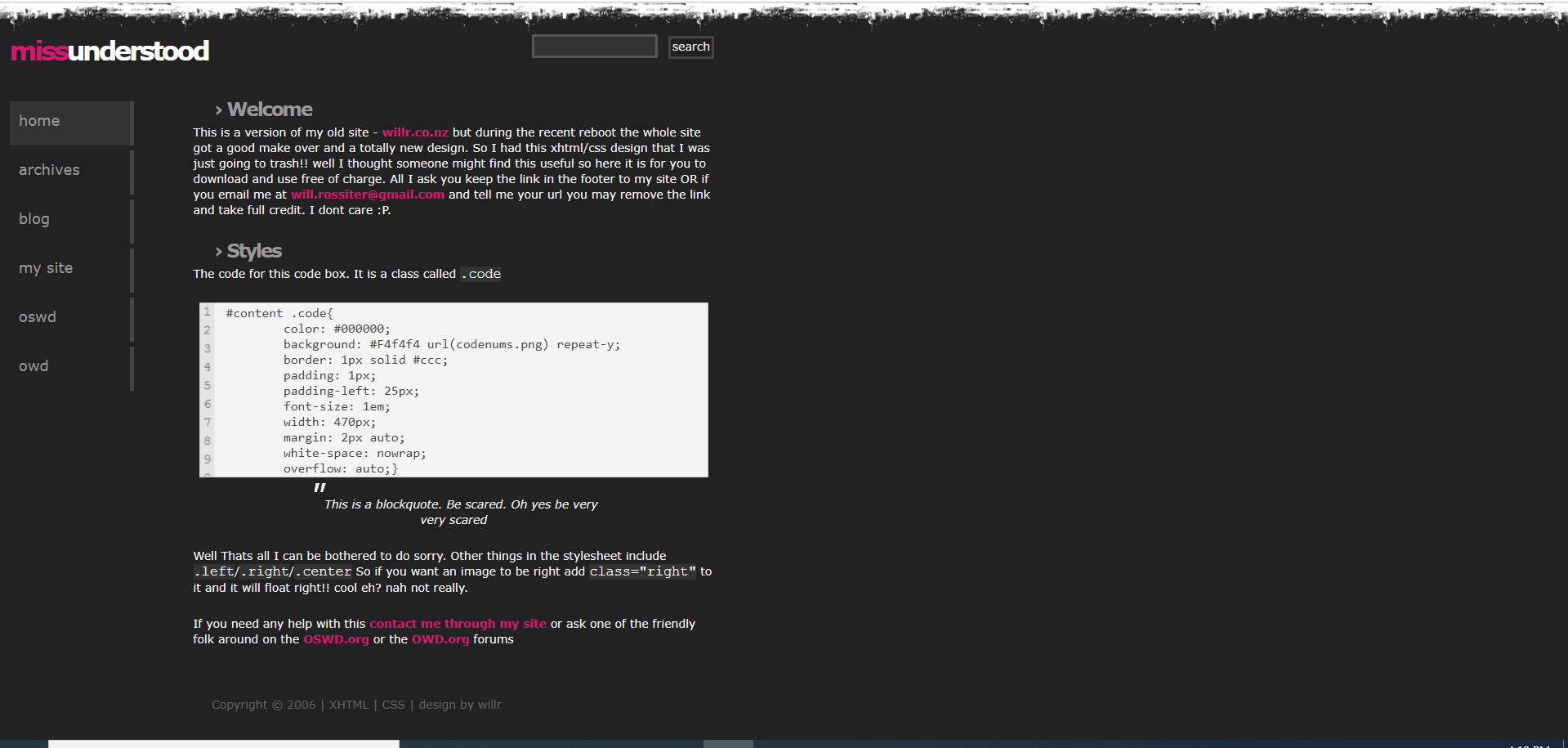
Task: Click the missunderstood site logo
Action: (x=109, y=51)
